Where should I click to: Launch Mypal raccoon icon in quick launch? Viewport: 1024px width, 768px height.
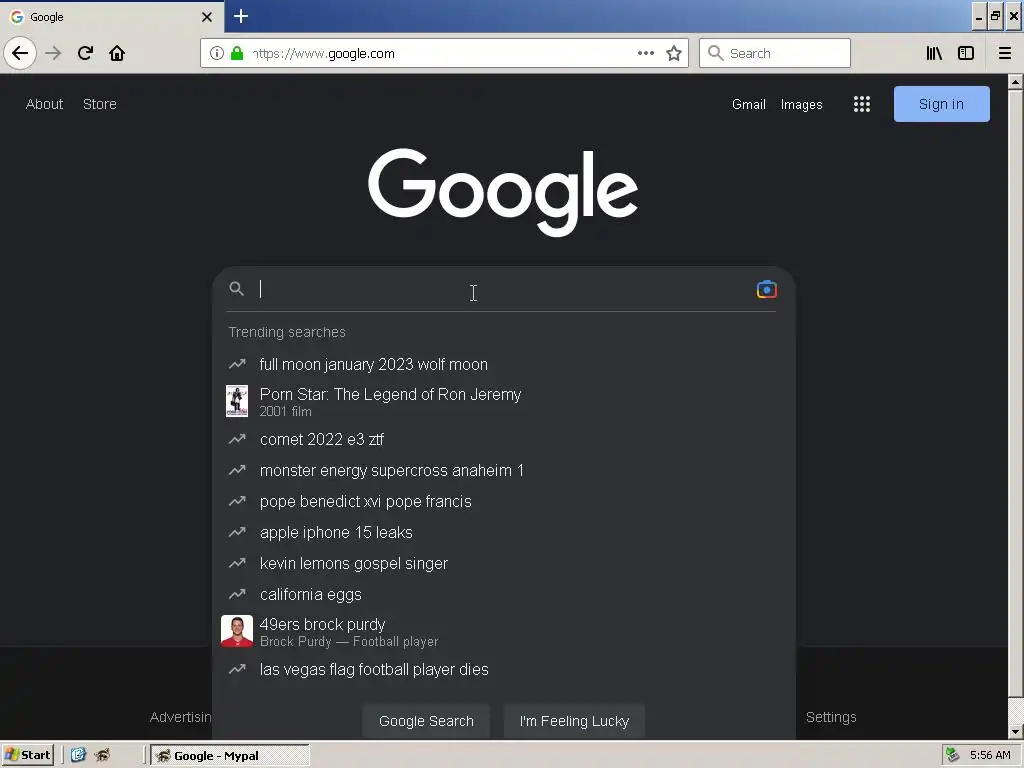click(x=102, y=755)
